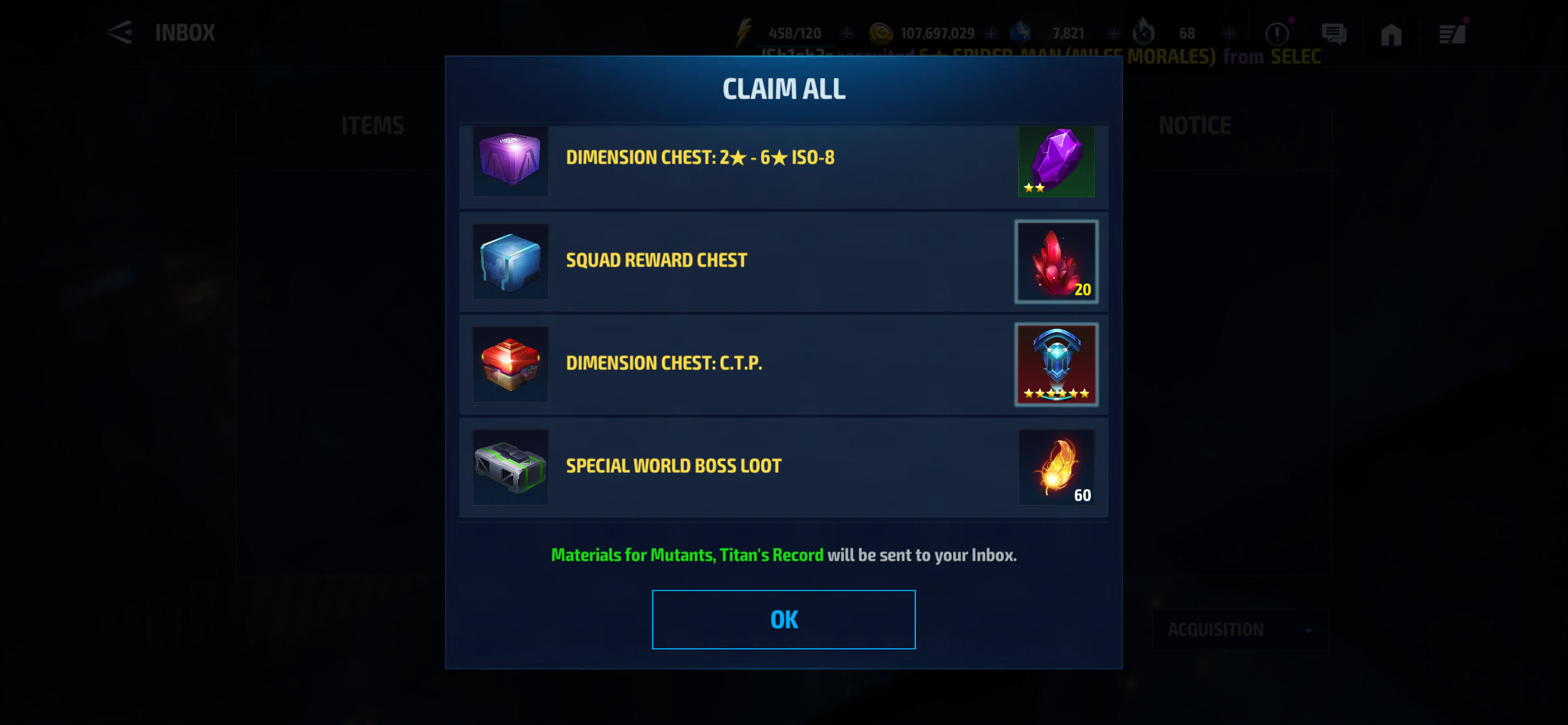The width and height of the screenshot is (1568, 725).
Task: Switch to the Notice tab
Action: tap(1195, 126)
